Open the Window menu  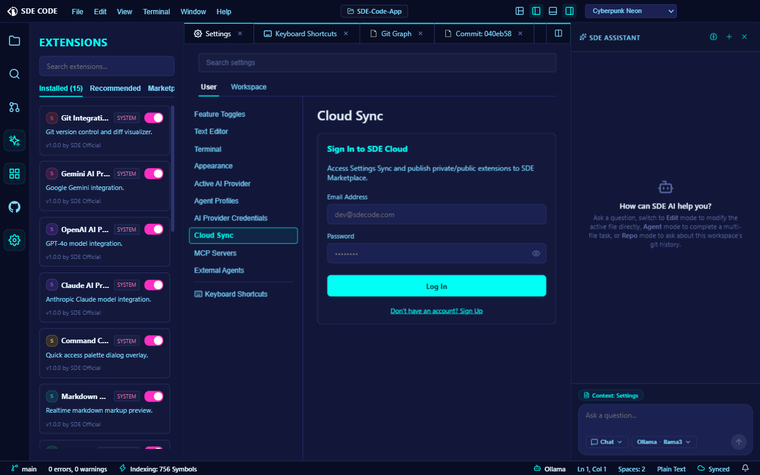193,11
